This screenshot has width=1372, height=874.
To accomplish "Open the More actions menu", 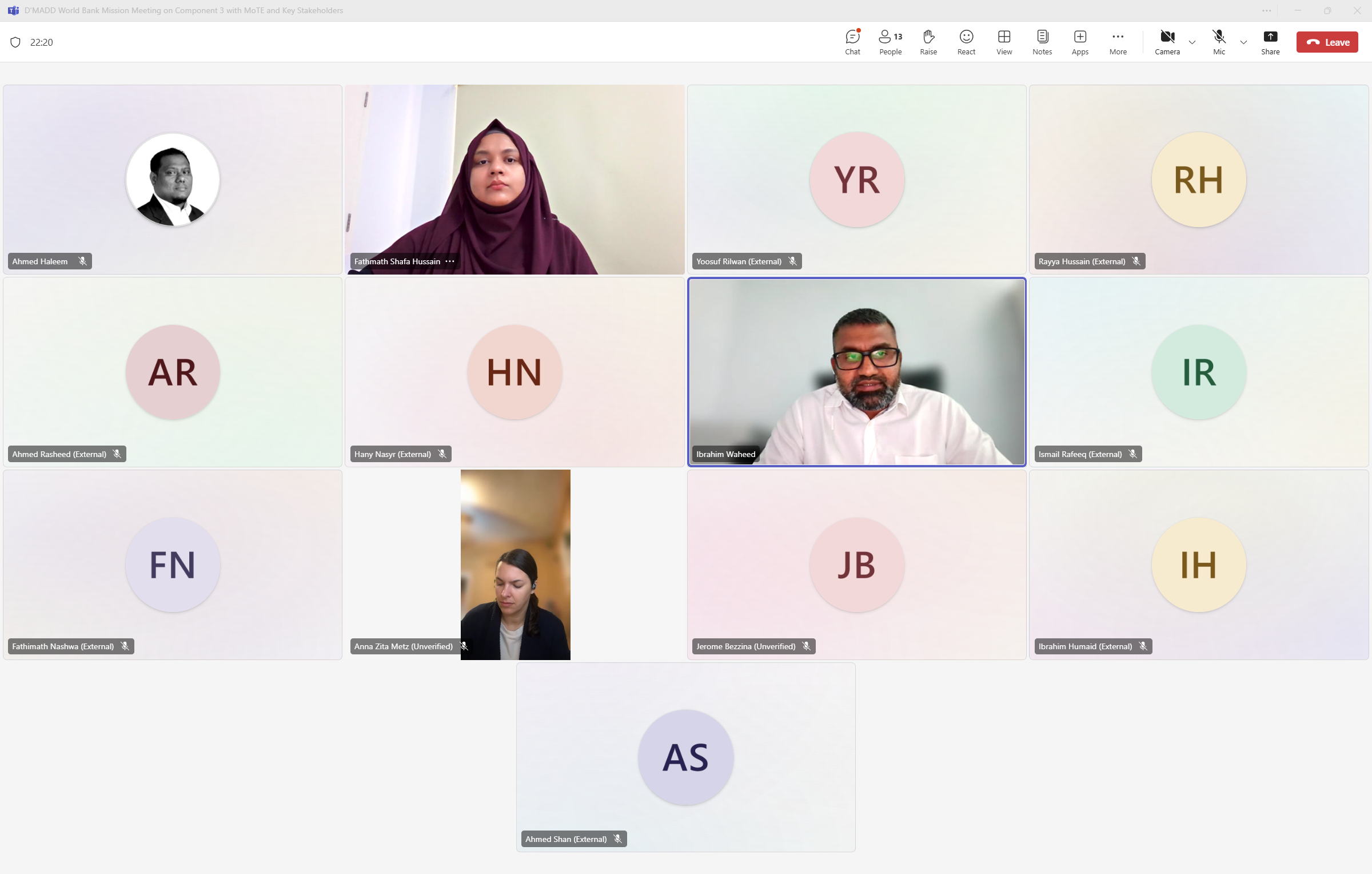I will 1118,42.
